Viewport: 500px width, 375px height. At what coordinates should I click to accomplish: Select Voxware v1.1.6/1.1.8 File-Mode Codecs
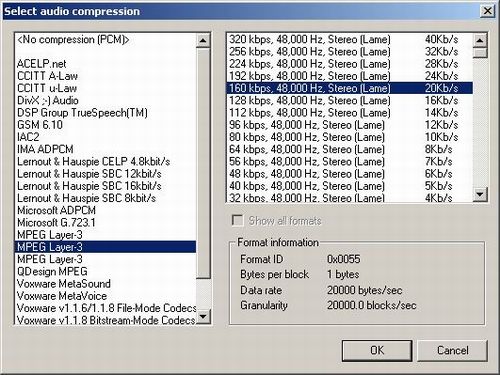pyautogui.click(x=105, y=308)
